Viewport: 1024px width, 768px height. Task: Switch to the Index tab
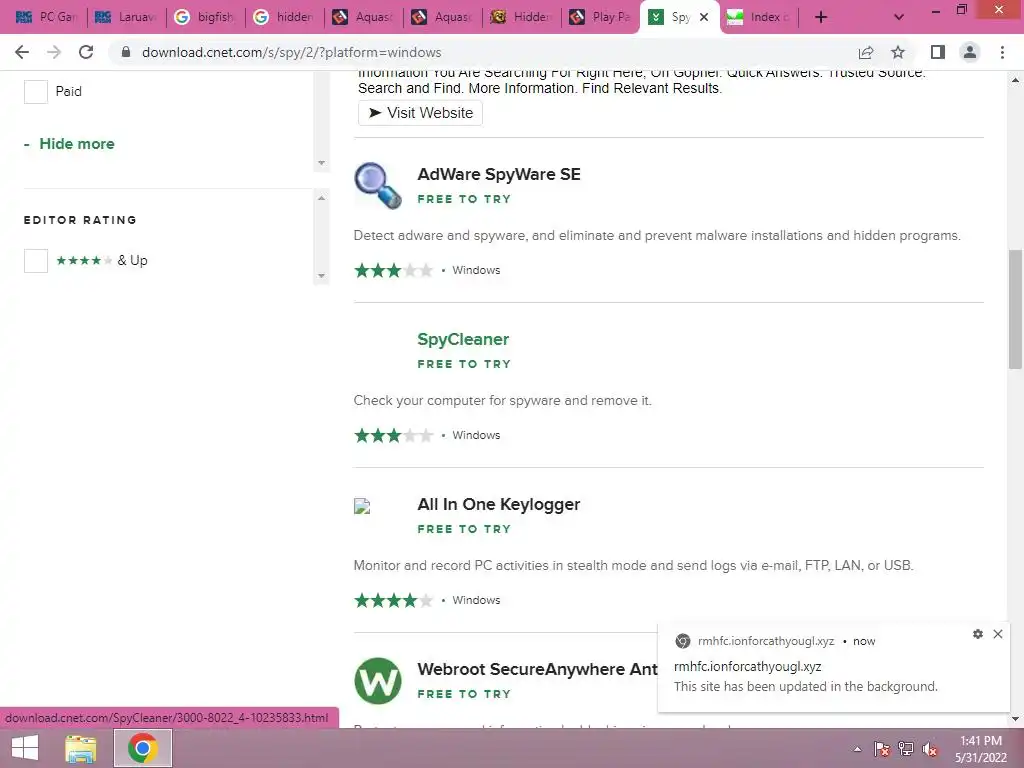click(x=758, y=17)
